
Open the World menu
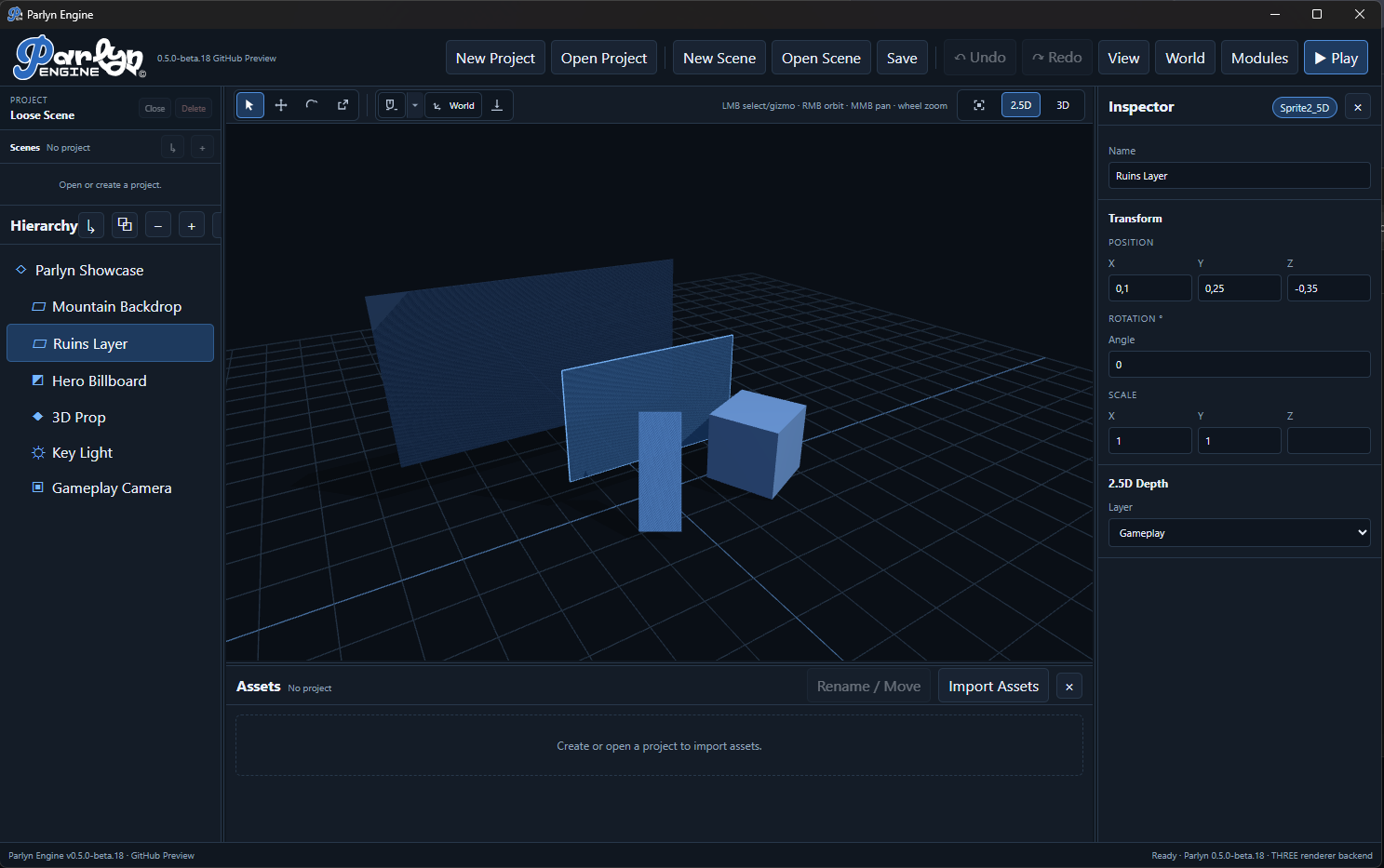pos(1185,58)
